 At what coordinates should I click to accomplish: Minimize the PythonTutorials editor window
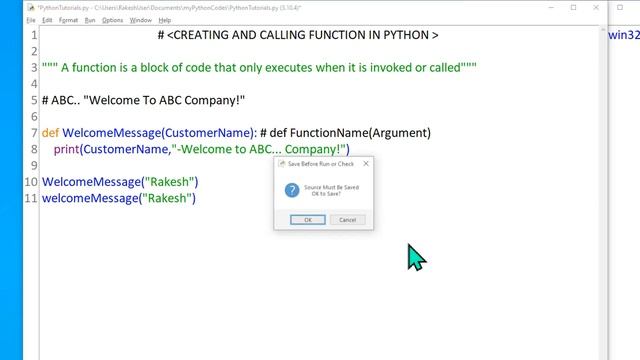click(551, 7)
